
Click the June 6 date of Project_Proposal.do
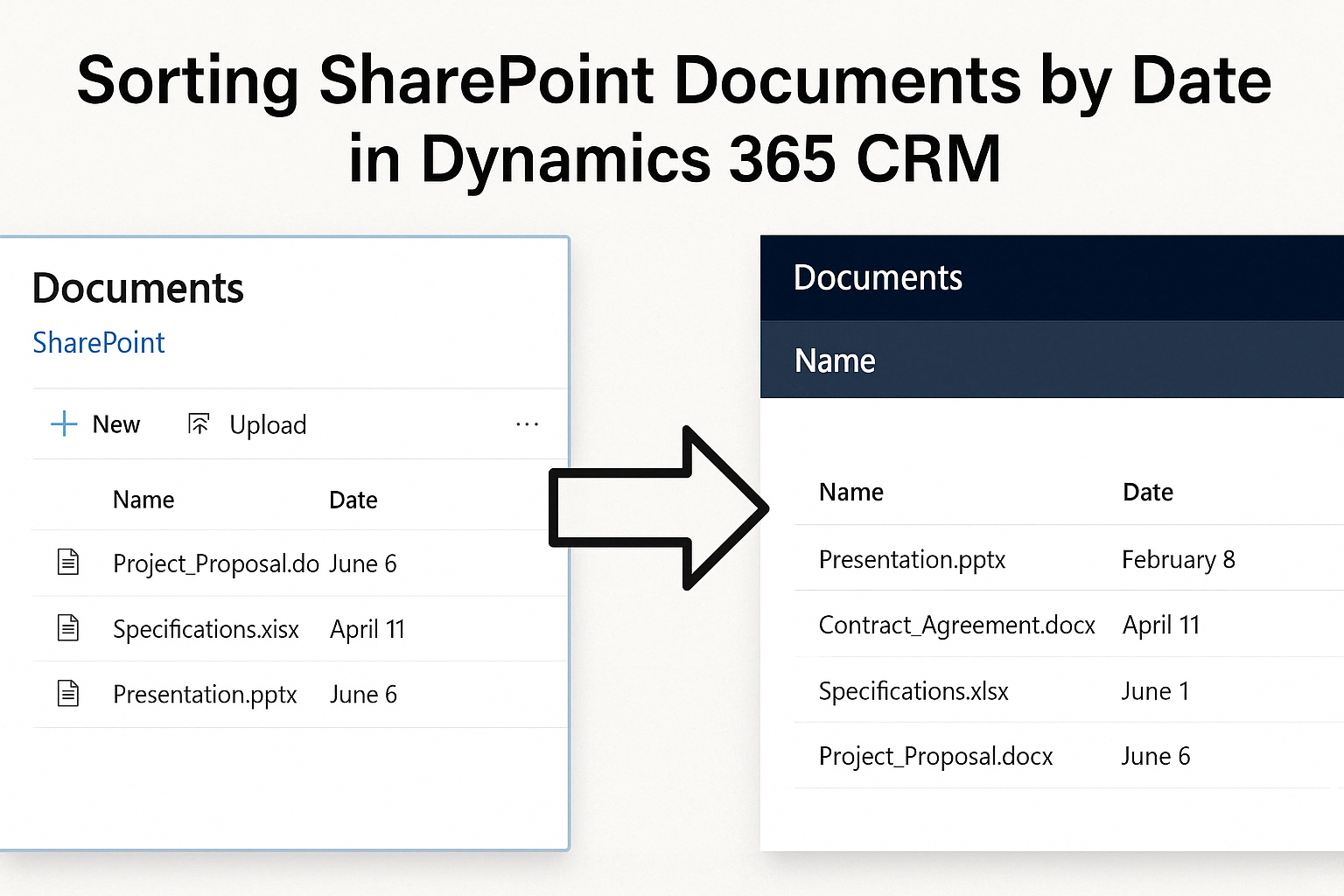[x=363, y=563]
